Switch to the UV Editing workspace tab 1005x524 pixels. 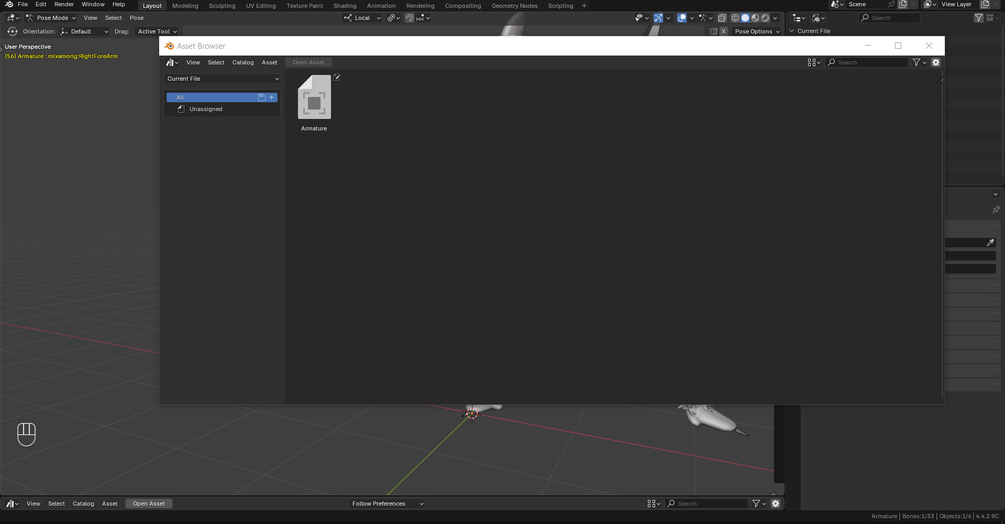tap(261, 6)
